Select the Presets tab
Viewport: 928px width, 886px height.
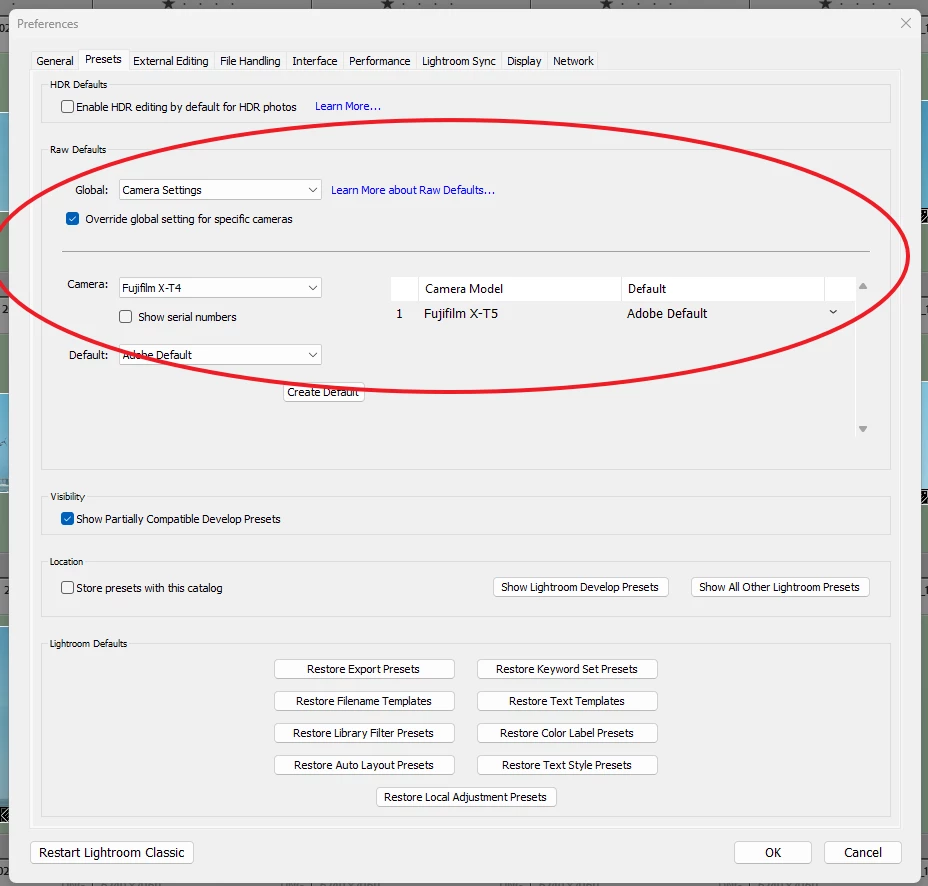pos(103,60)
